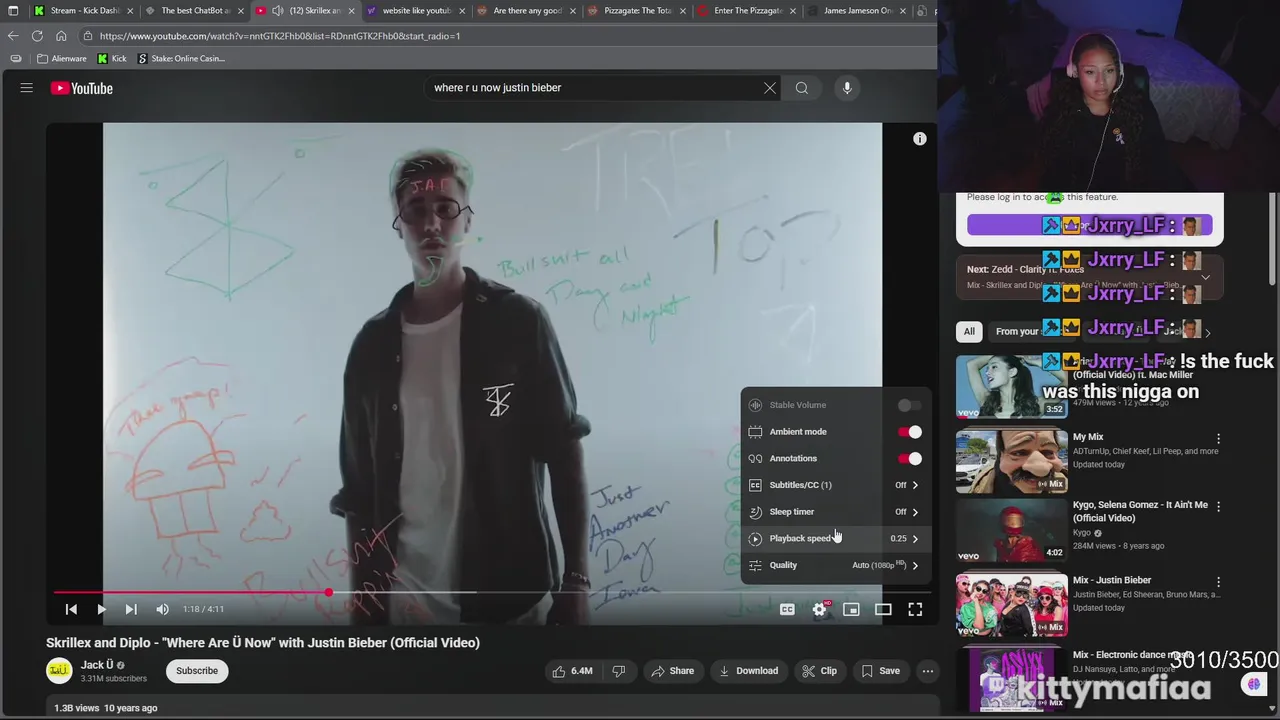
Task: Open the Quality submenu
Action: coord(835,565)
